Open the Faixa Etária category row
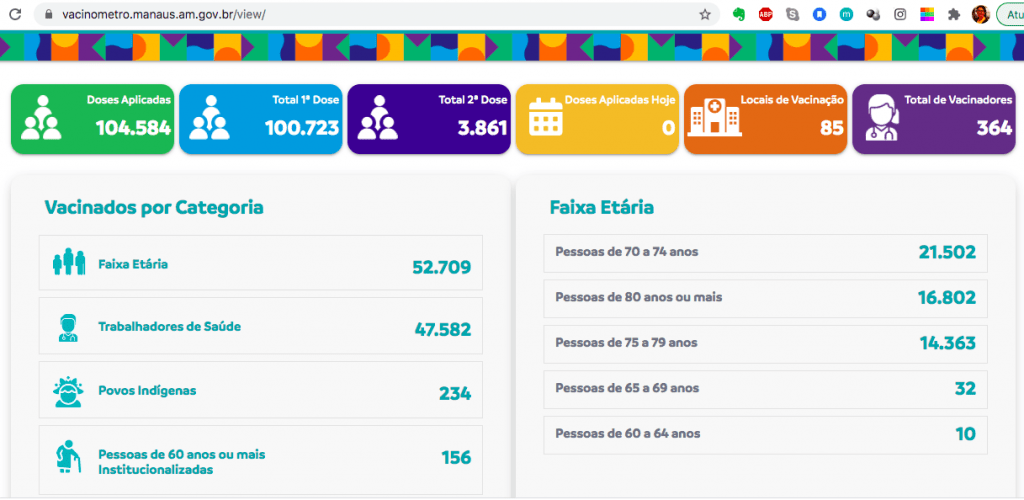This screenshot has height=500, width=1024. point(261,263)
